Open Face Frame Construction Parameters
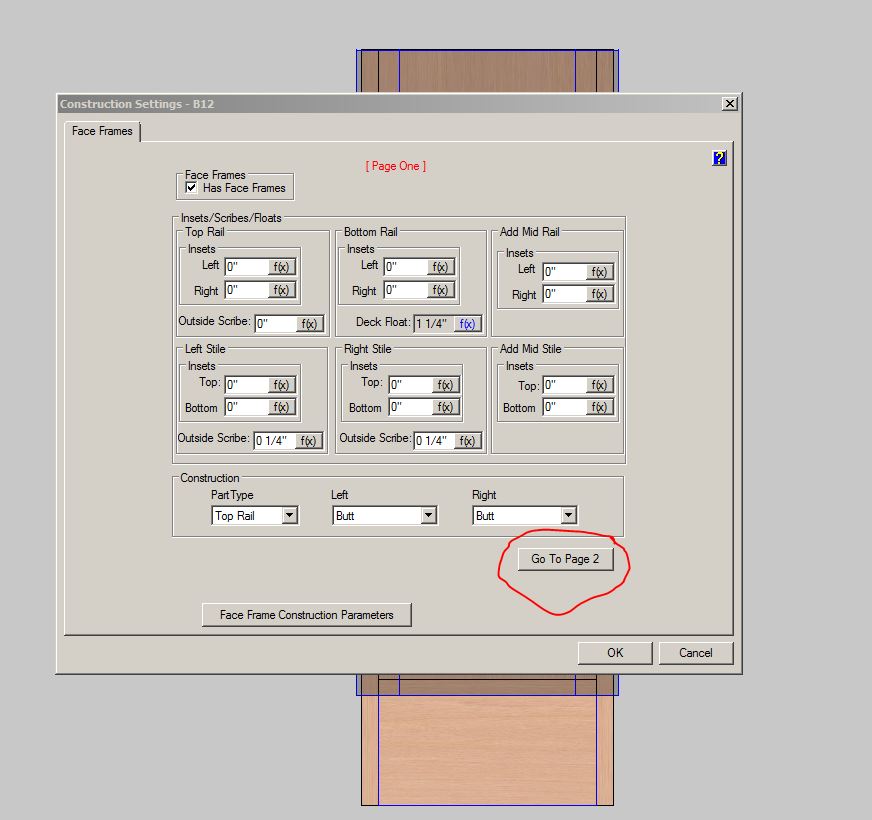The height and width of the screenshot is (820, 872). (306, 615)
